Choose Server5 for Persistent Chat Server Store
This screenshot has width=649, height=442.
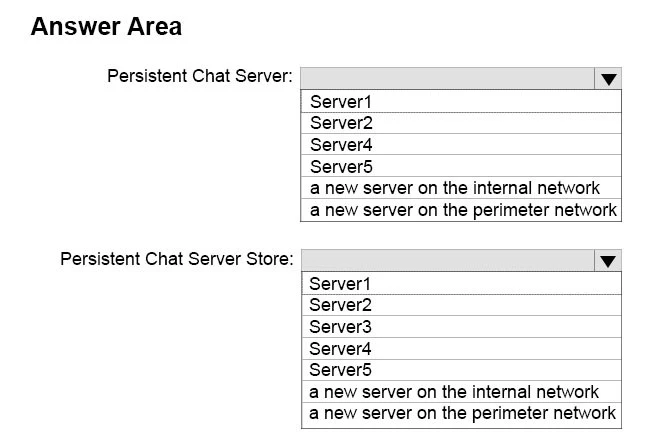460,370
